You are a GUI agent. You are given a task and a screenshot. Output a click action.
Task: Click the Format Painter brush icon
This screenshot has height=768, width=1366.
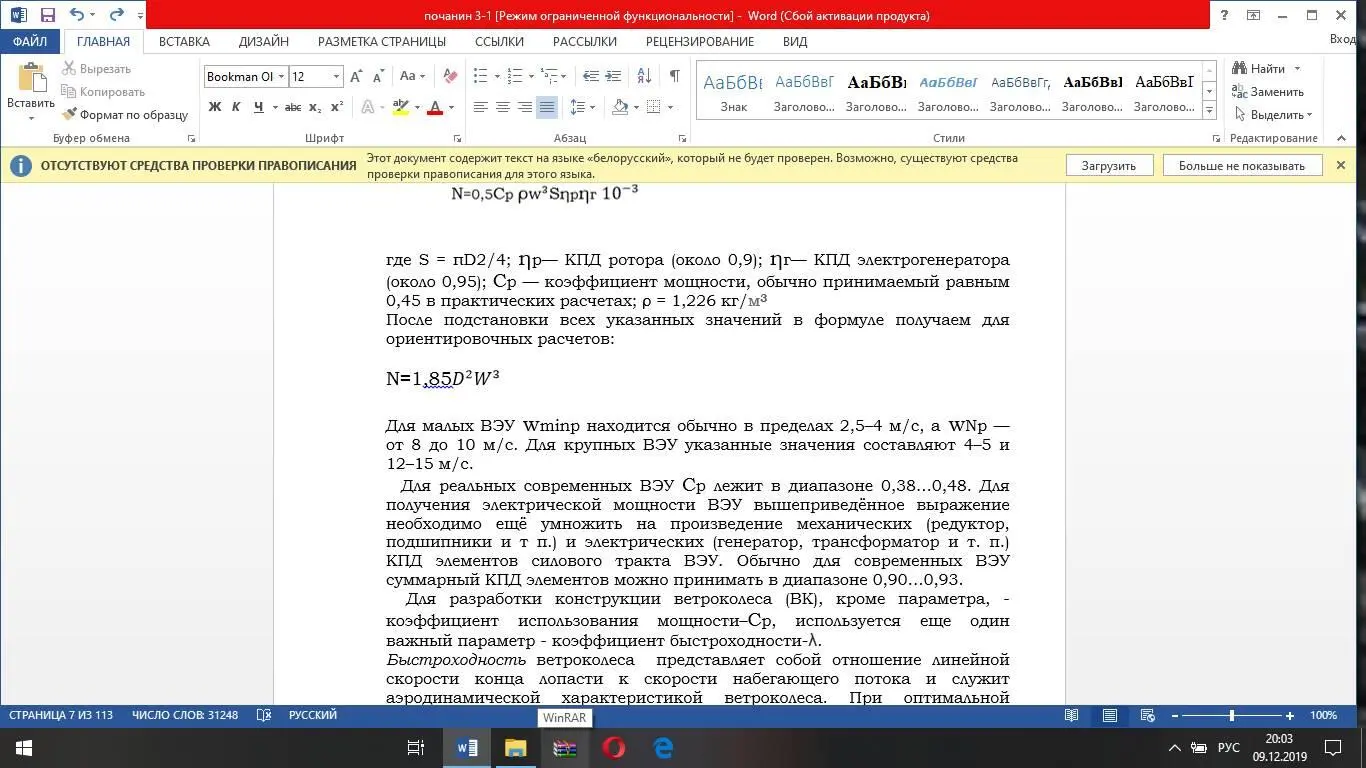[x=69, y=115]
